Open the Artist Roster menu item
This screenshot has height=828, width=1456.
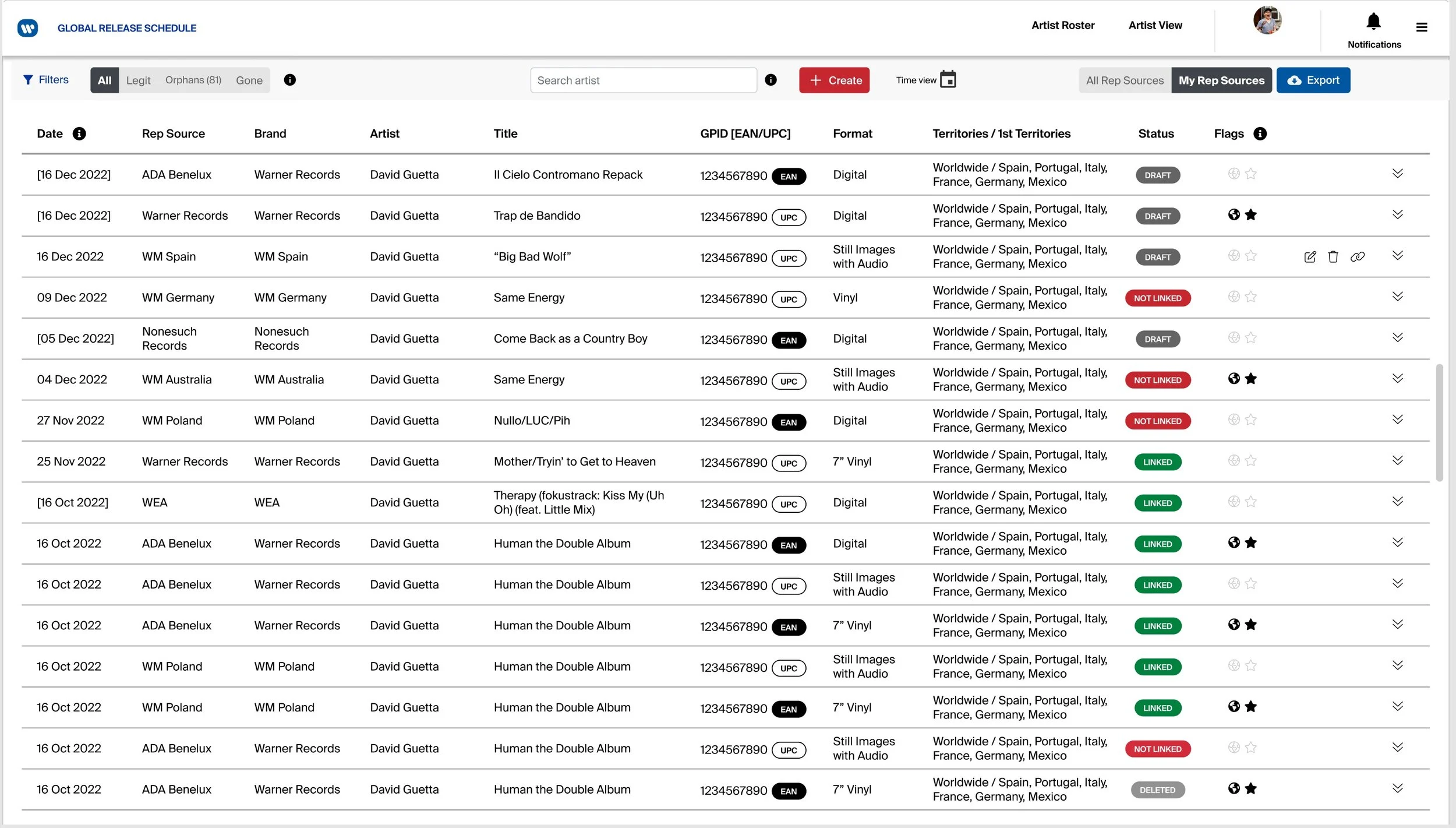(1063, 26)
